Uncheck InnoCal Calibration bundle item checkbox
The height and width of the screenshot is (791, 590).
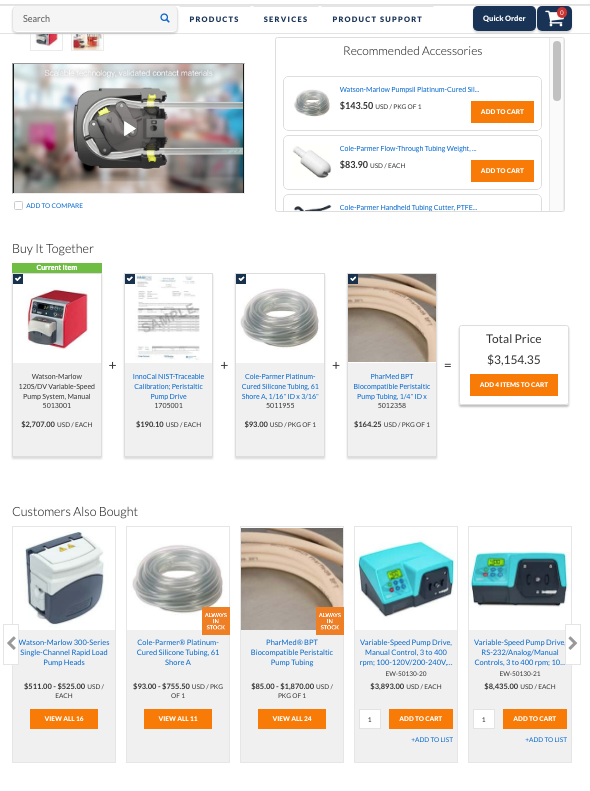coord(130,278)
